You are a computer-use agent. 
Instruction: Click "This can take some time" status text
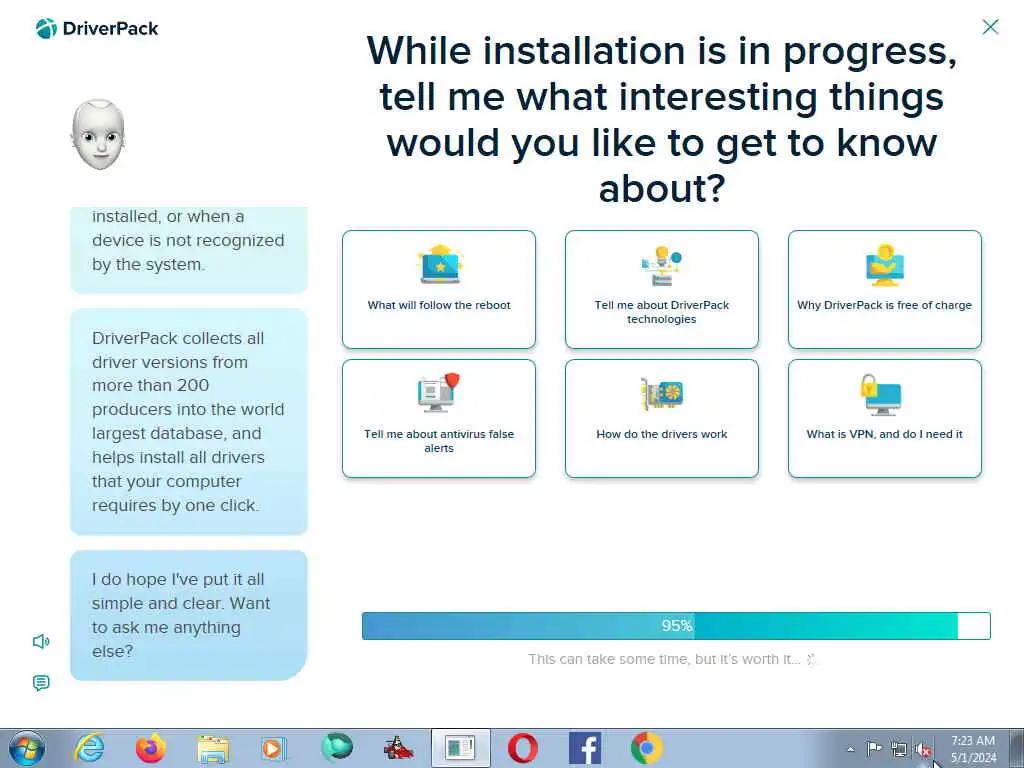[x=664, y=659]
